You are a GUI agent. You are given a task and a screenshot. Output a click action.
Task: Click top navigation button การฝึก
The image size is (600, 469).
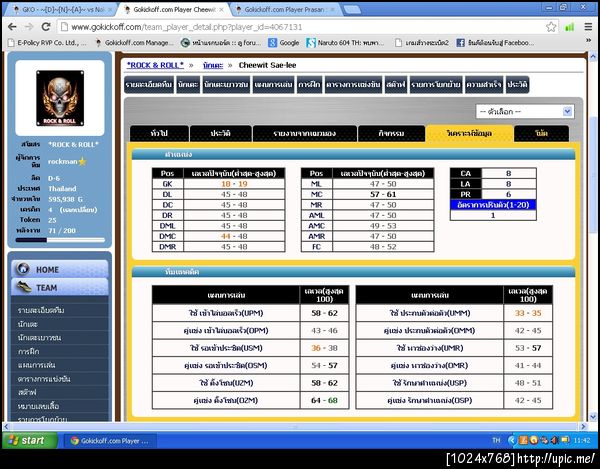click(x=309, y=85)
